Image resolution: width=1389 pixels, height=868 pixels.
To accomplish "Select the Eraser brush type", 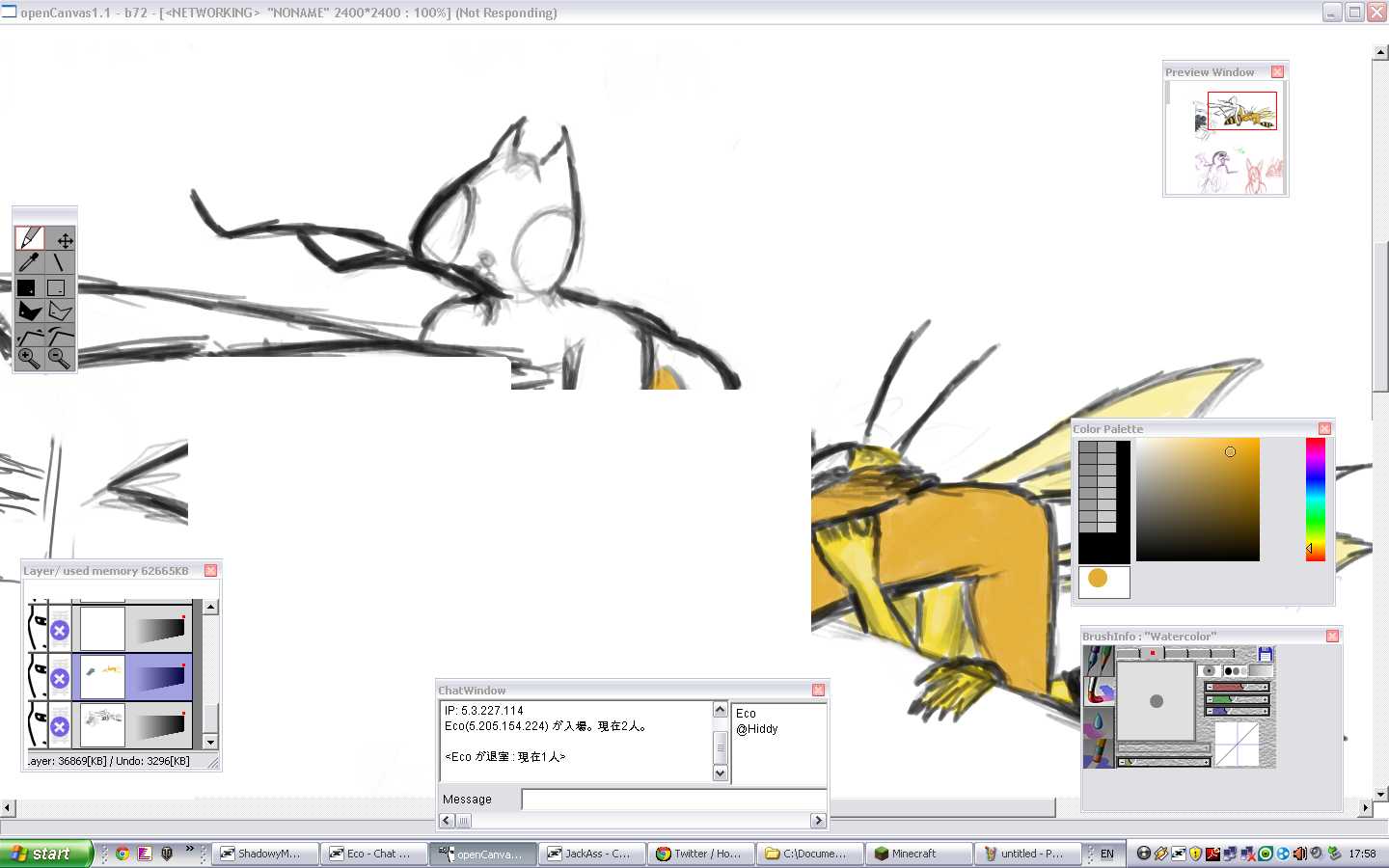I will (x=1099, y=752).
